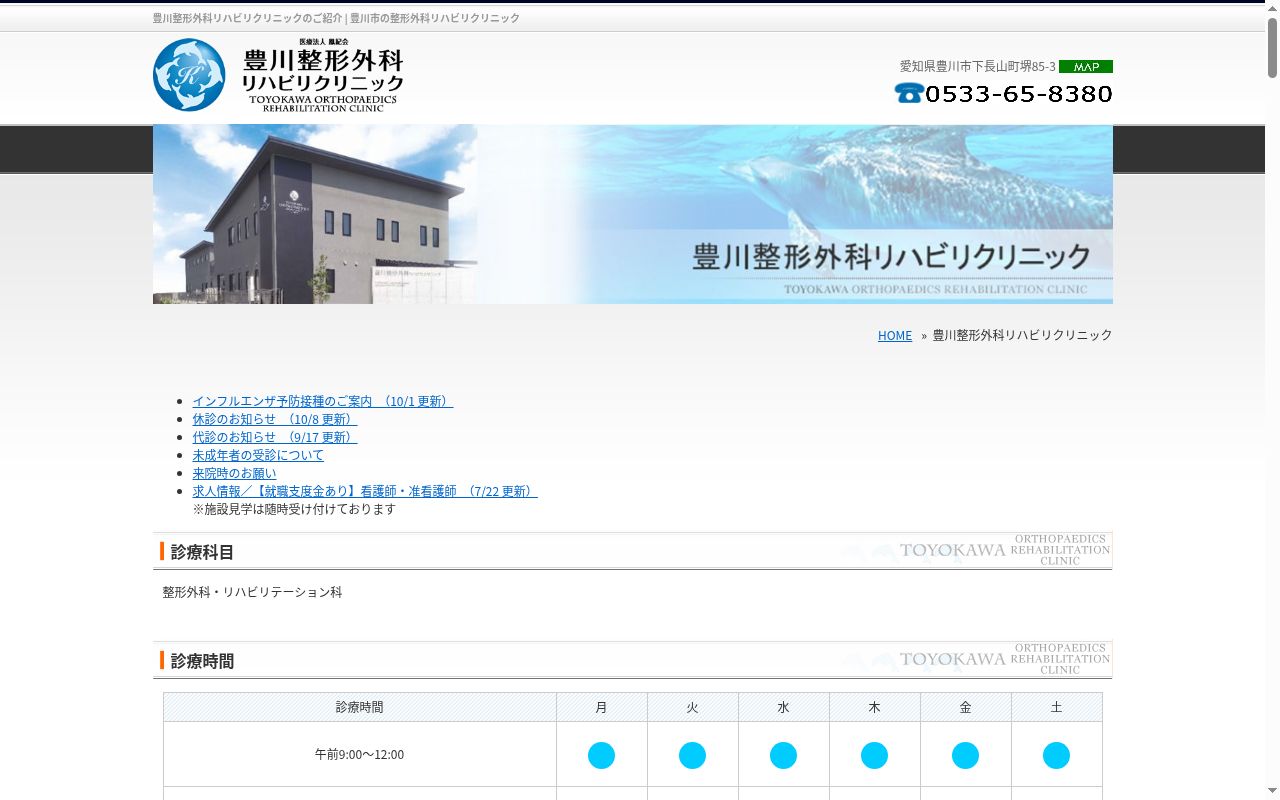Click the blue dot under 月 column
Screen dimensions: 1280x800
point(601,755)
